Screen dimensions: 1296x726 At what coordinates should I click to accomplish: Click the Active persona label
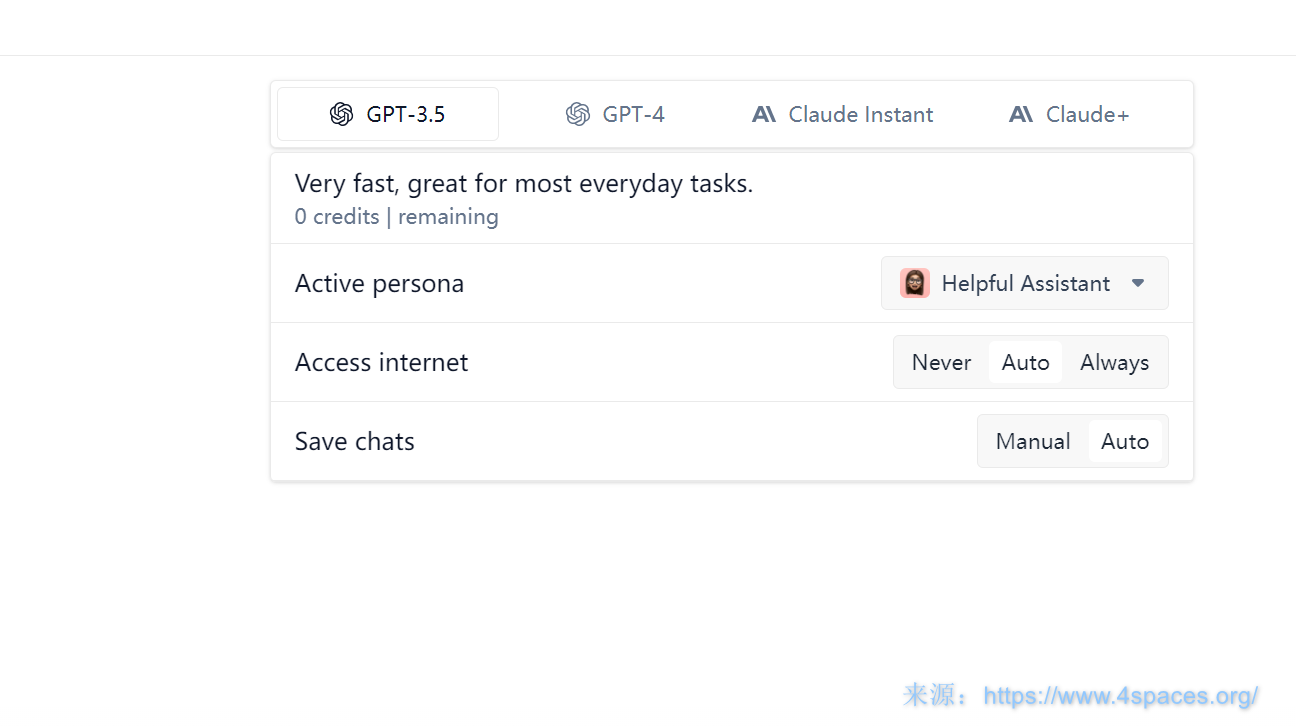pos(379,283)
